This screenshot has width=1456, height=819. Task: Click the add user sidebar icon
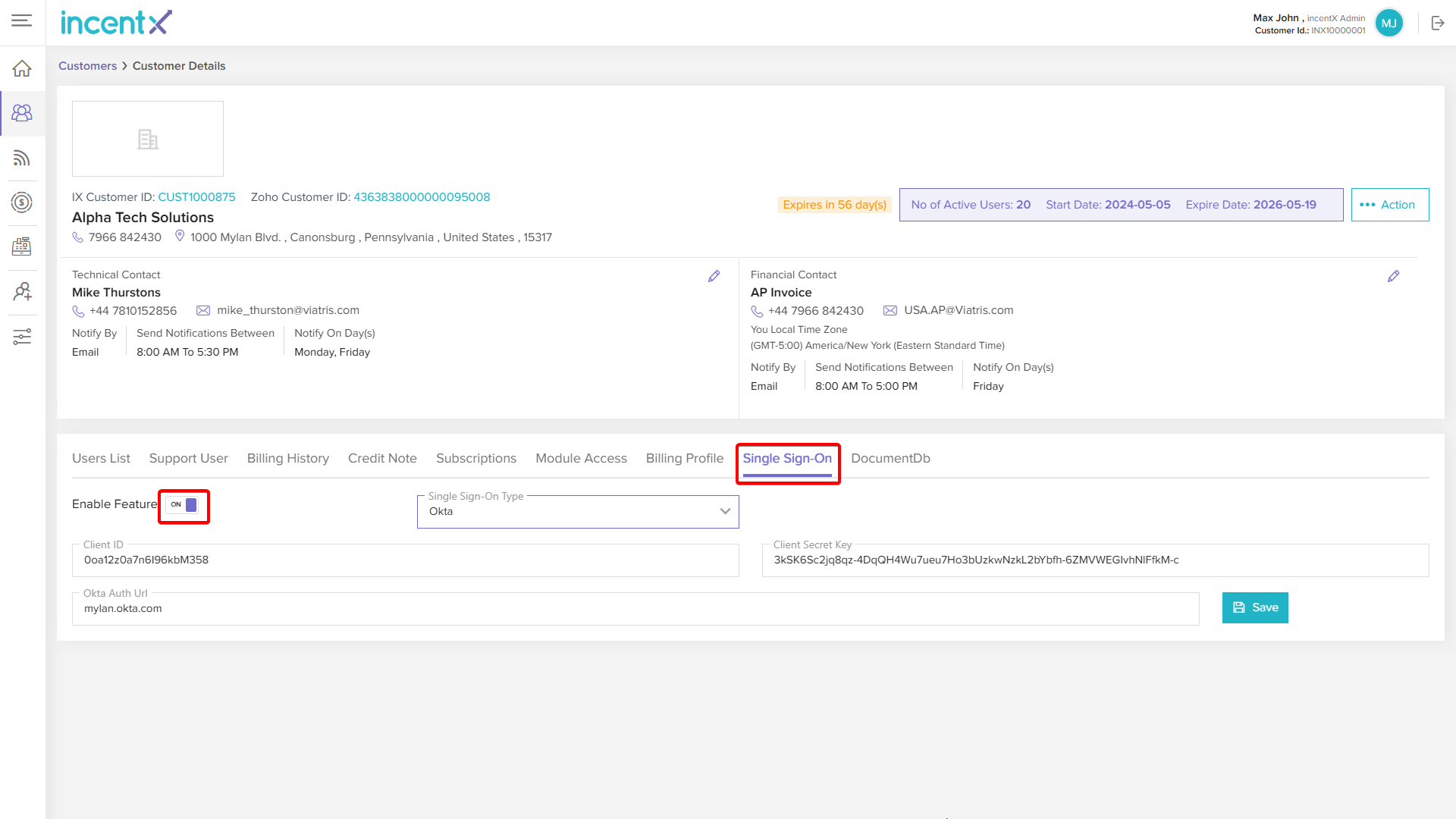(22, 292)
